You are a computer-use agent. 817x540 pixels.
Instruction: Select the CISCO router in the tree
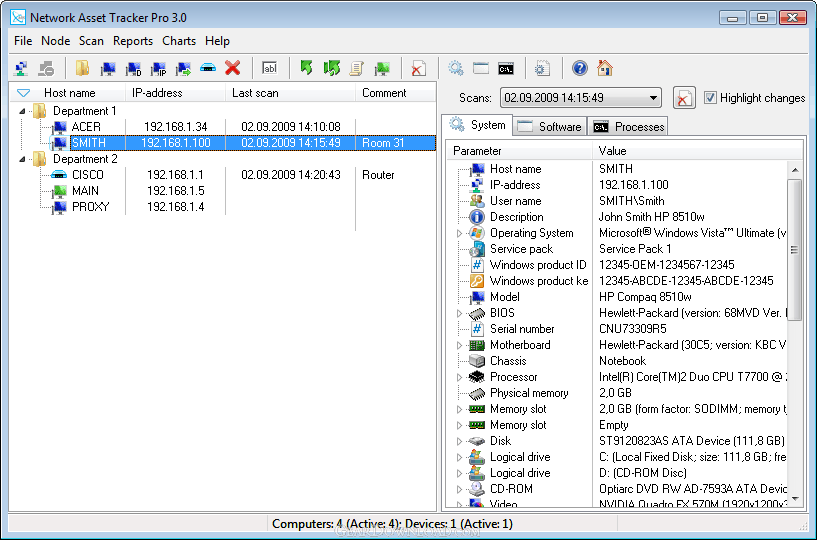(88, 175)
